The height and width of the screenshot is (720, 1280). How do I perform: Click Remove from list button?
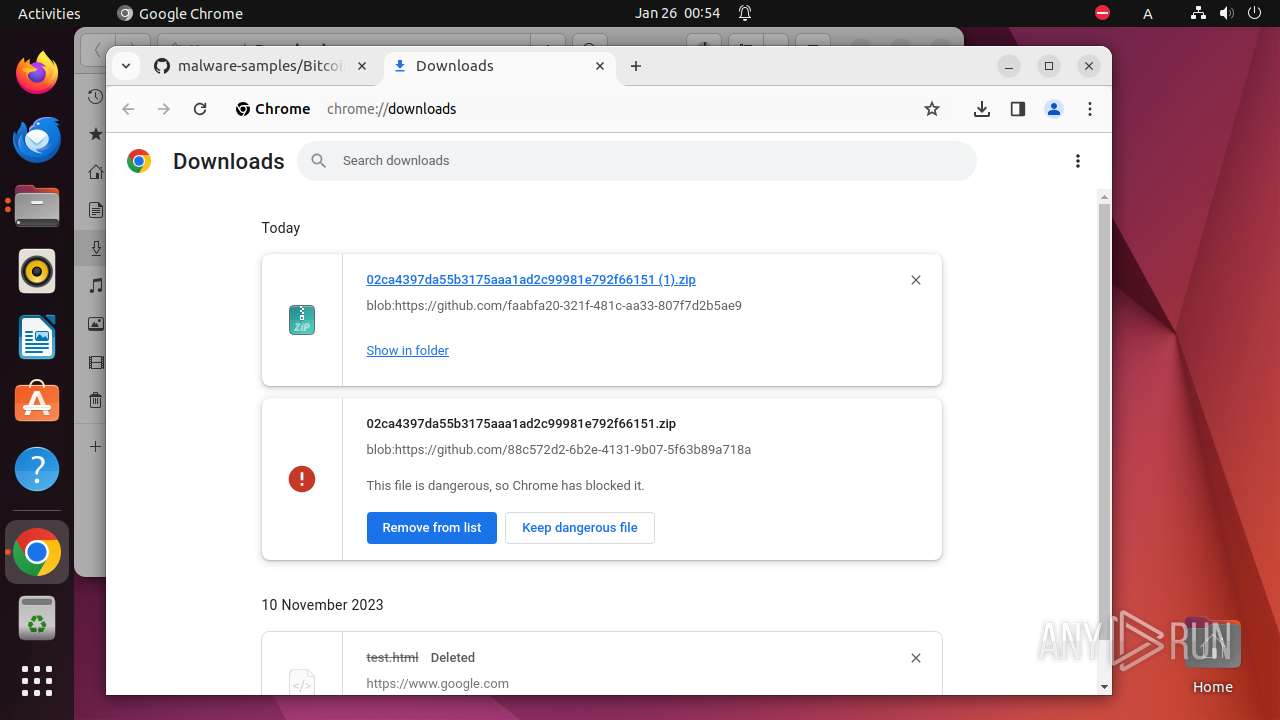pyautogui.click(x=432, y=527)
